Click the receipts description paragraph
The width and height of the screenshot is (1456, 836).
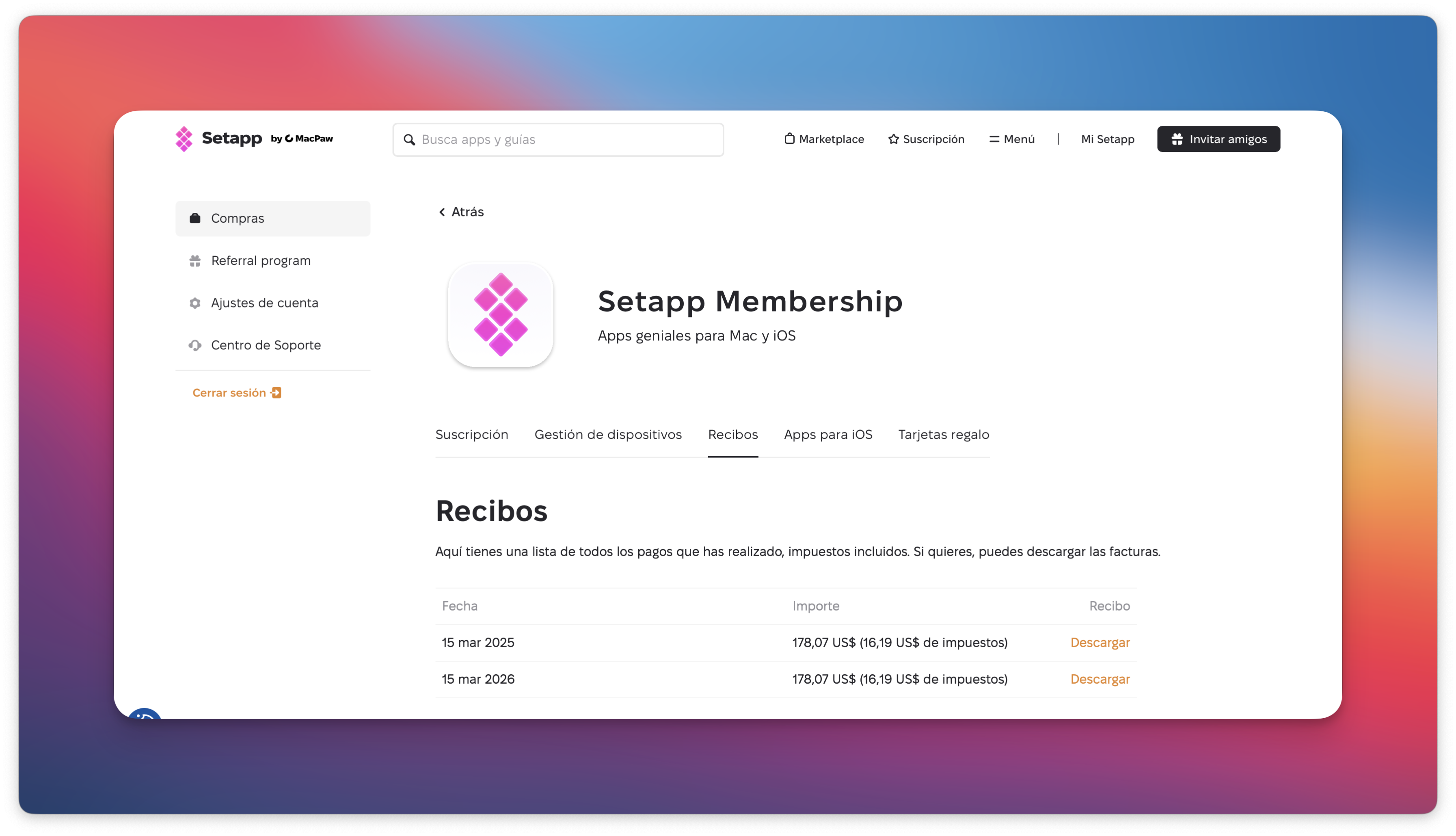pos(798,552)
